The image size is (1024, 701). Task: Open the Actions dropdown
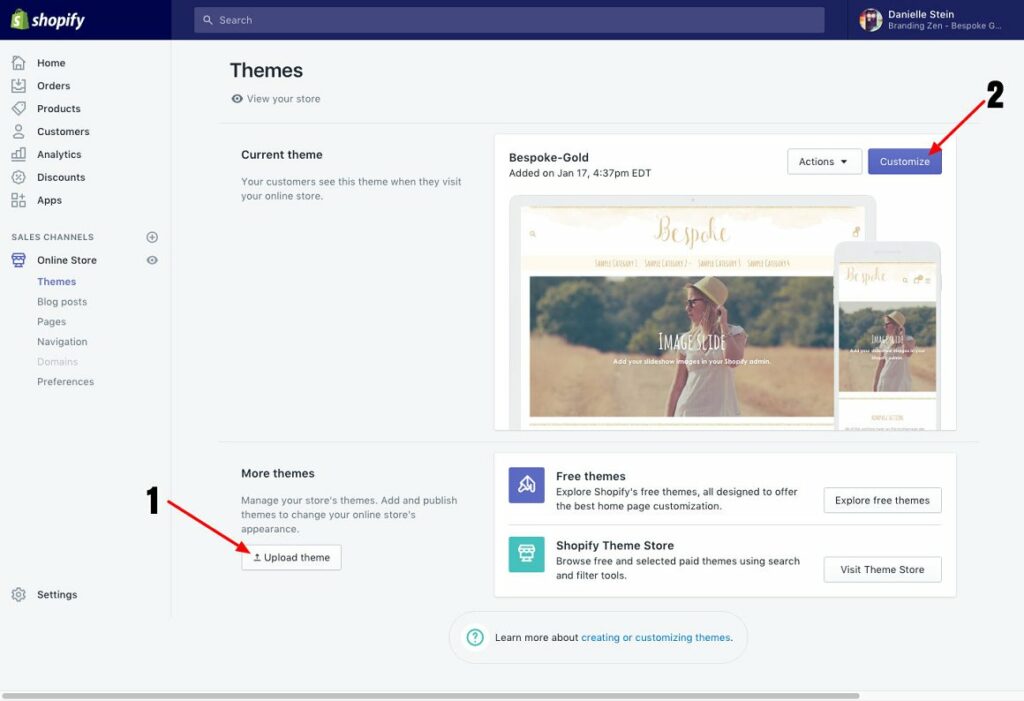click(824, 162)
